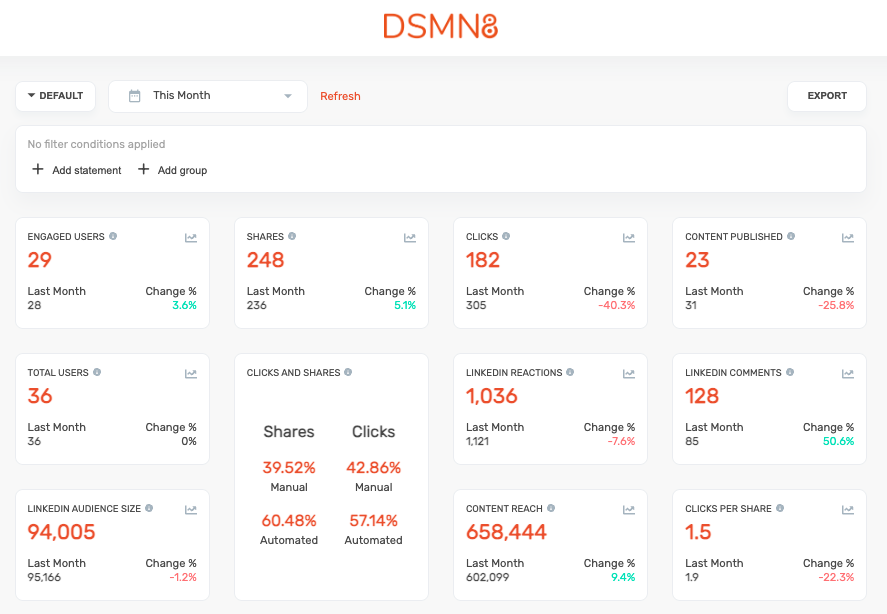Click the calendar icon in date selector

tap(135, 96)
